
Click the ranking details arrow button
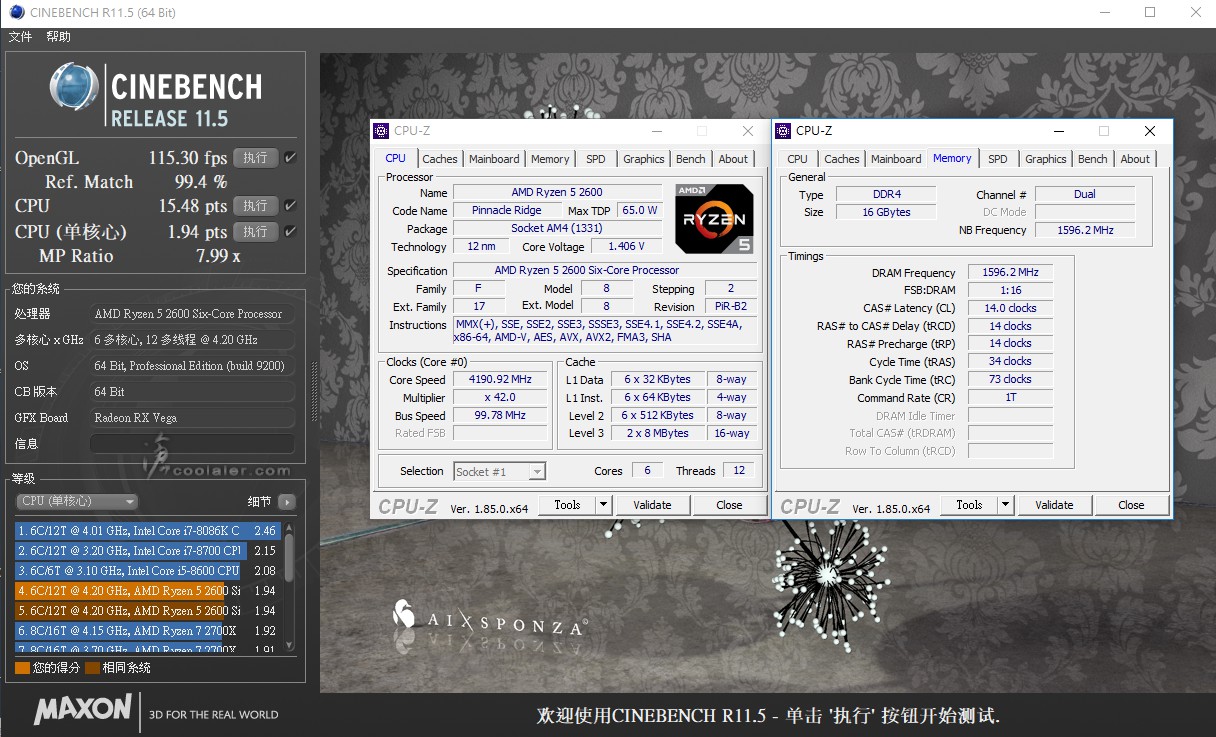(x=287, y=502)
